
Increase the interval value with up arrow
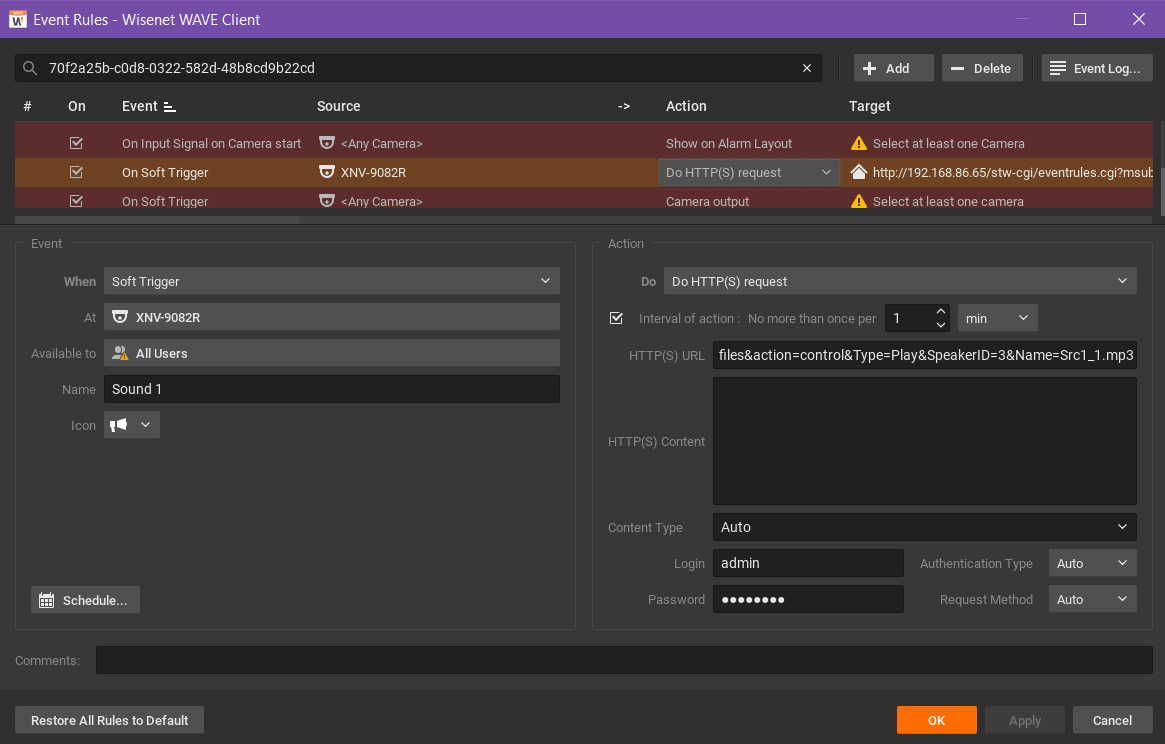coord(941,311)
